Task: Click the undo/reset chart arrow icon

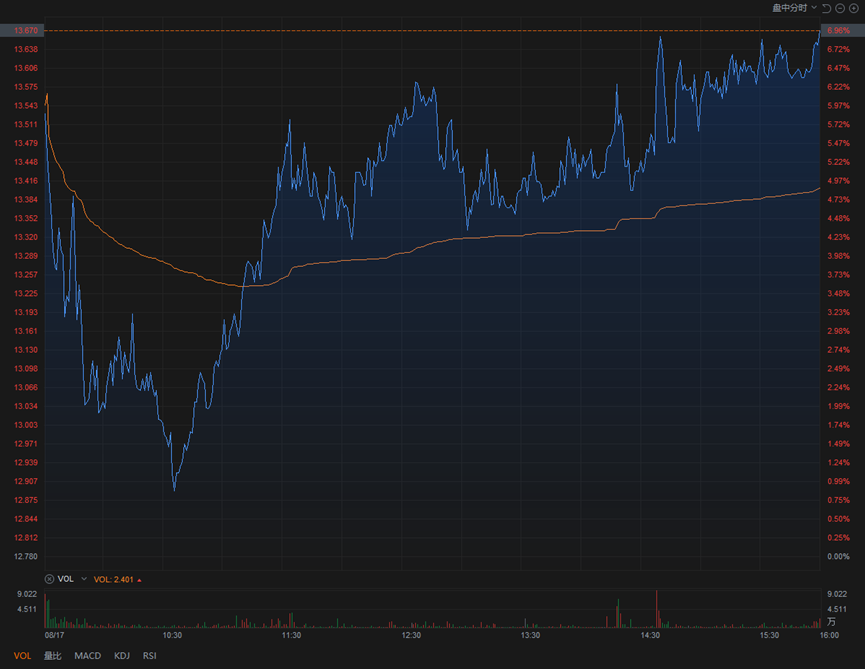Action: coord(827,8)
